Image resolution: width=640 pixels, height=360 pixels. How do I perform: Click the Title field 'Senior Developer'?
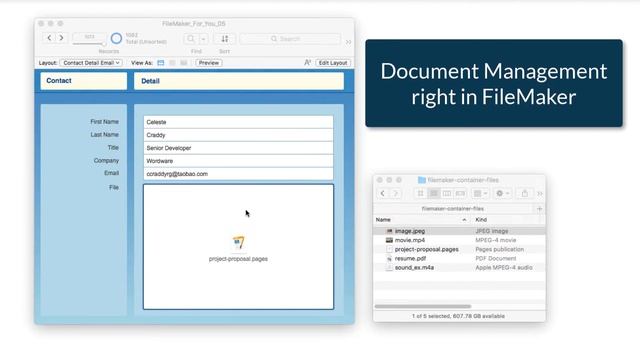238,148
